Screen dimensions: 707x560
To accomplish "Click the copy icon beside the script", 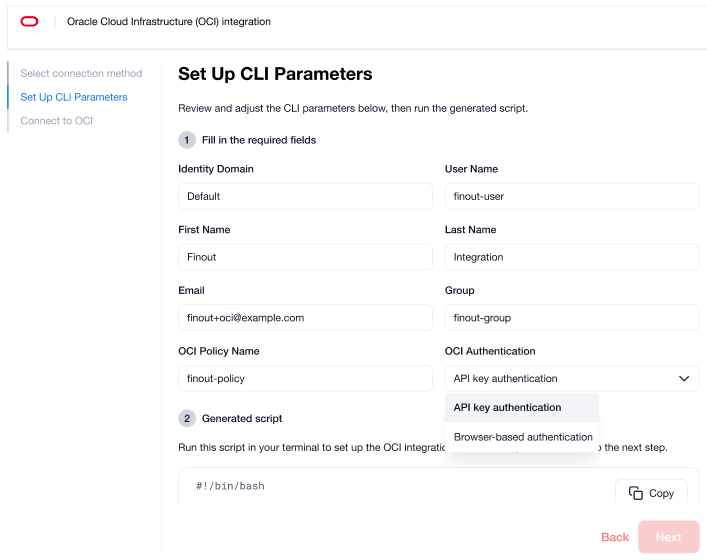I will pyautogui.click(x=636, y=493).
